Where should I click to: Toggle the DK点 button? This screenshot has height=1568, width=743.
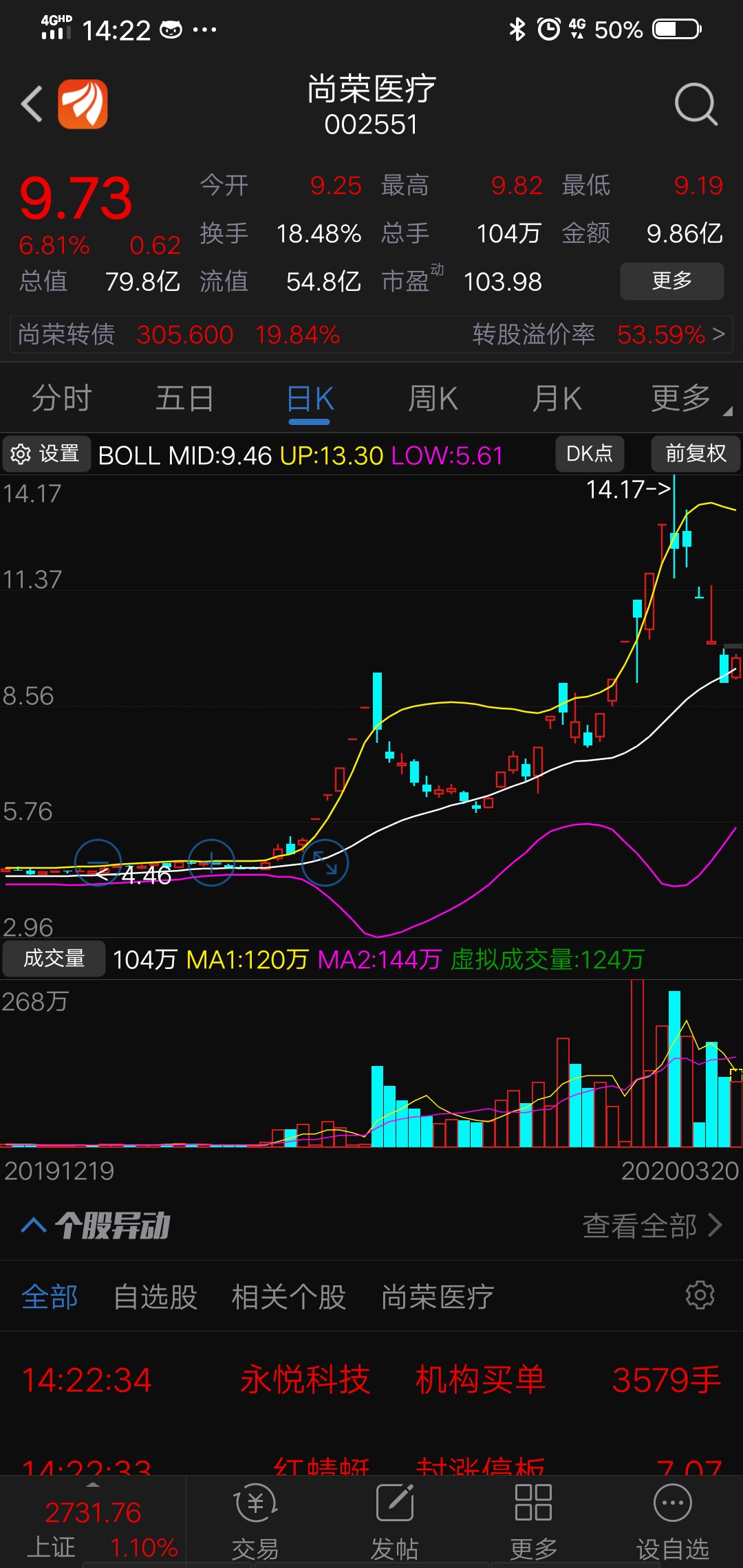coord(590,454)
